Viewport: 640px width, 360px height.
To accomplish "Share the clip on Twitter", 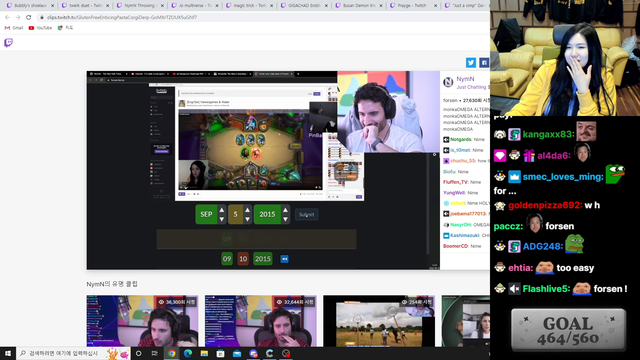I will click(x=471, y=62).
